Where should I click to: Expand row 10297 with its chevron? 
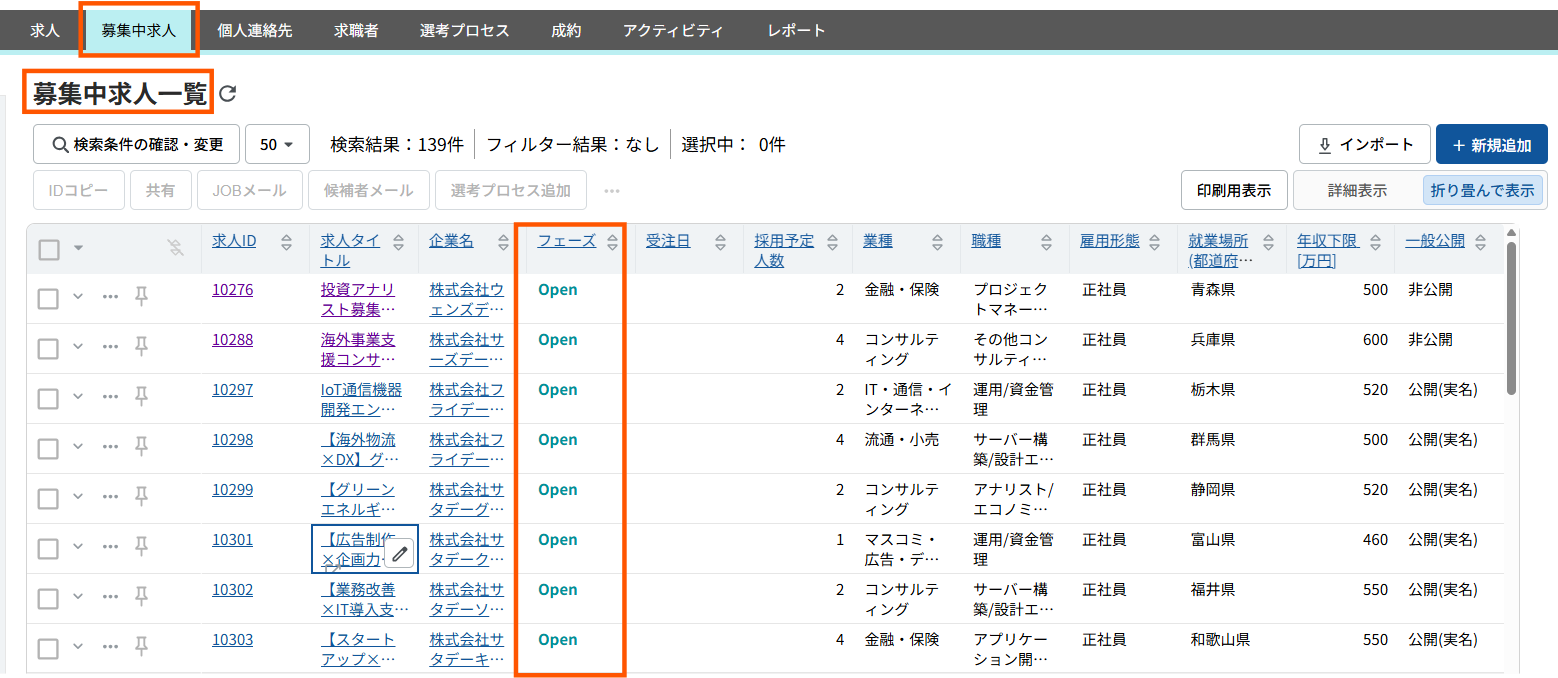pos(78,396)
